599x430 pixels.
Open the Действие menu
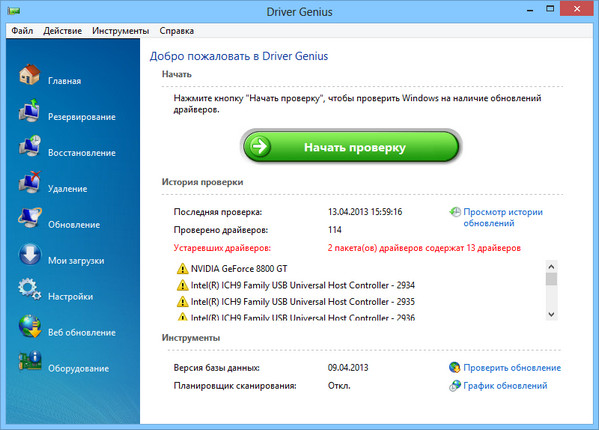point(62,31)
